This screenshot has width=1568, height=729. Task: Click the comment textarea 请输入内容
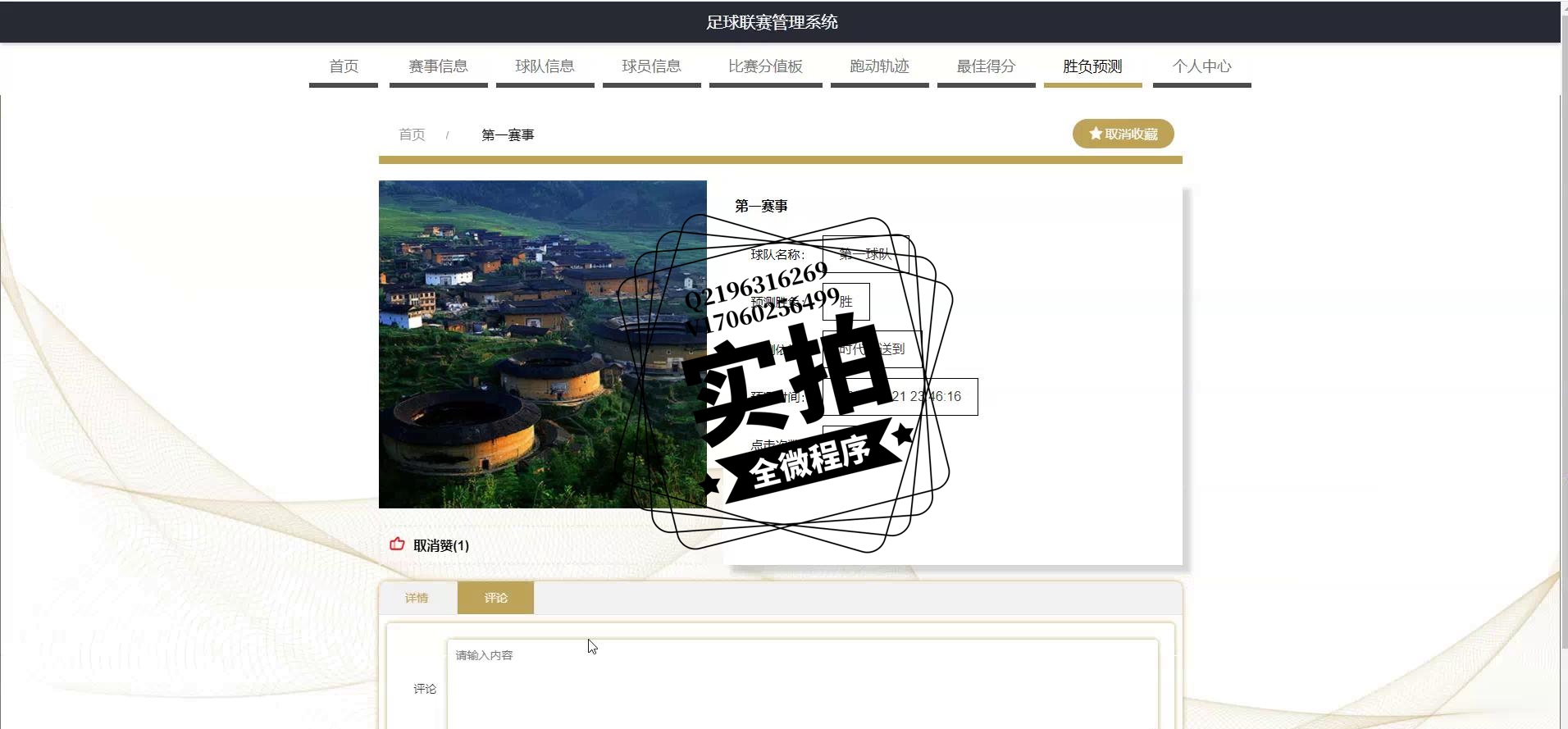click(x=803, y=684)
